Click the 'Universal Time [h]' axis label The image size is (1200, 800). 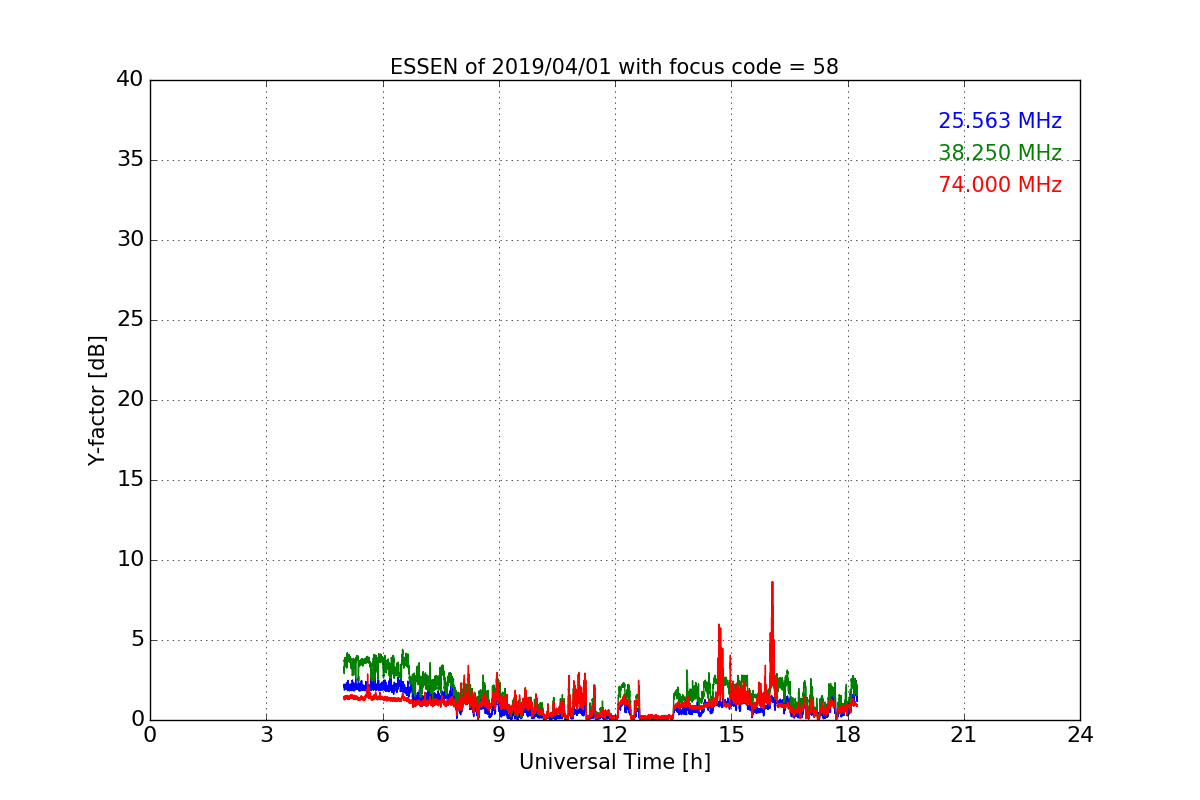tap(614, 762)
